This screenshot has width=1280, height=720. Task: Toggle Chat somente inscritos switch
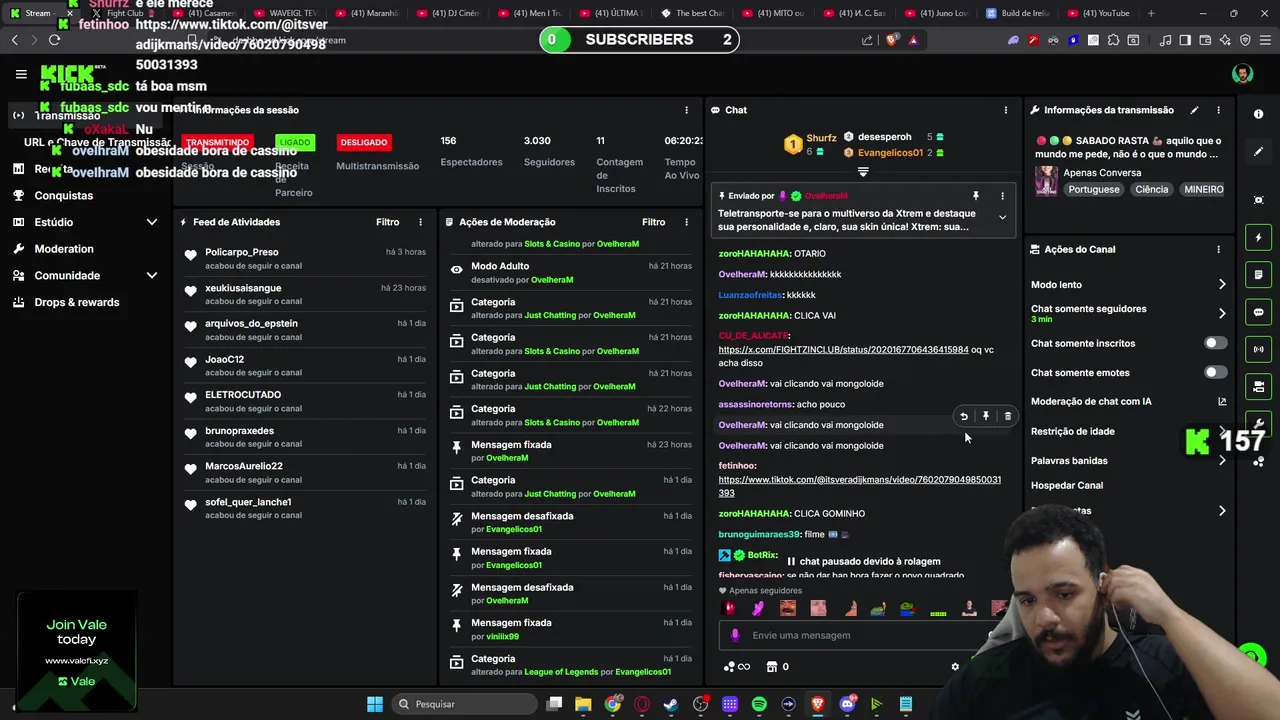tap(1215, 343)
